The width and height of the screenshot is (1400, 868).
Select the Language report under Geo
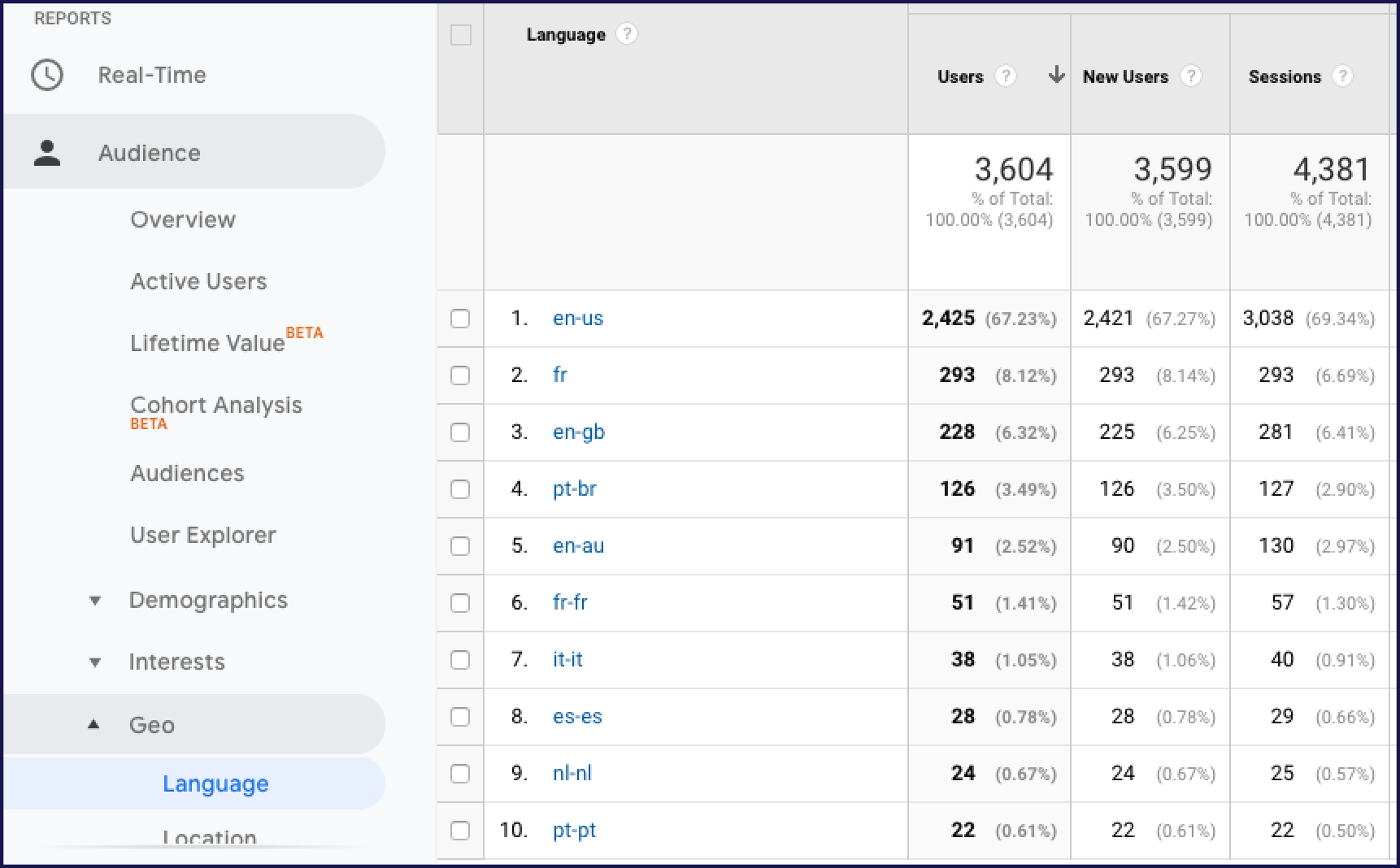point(215,783)
